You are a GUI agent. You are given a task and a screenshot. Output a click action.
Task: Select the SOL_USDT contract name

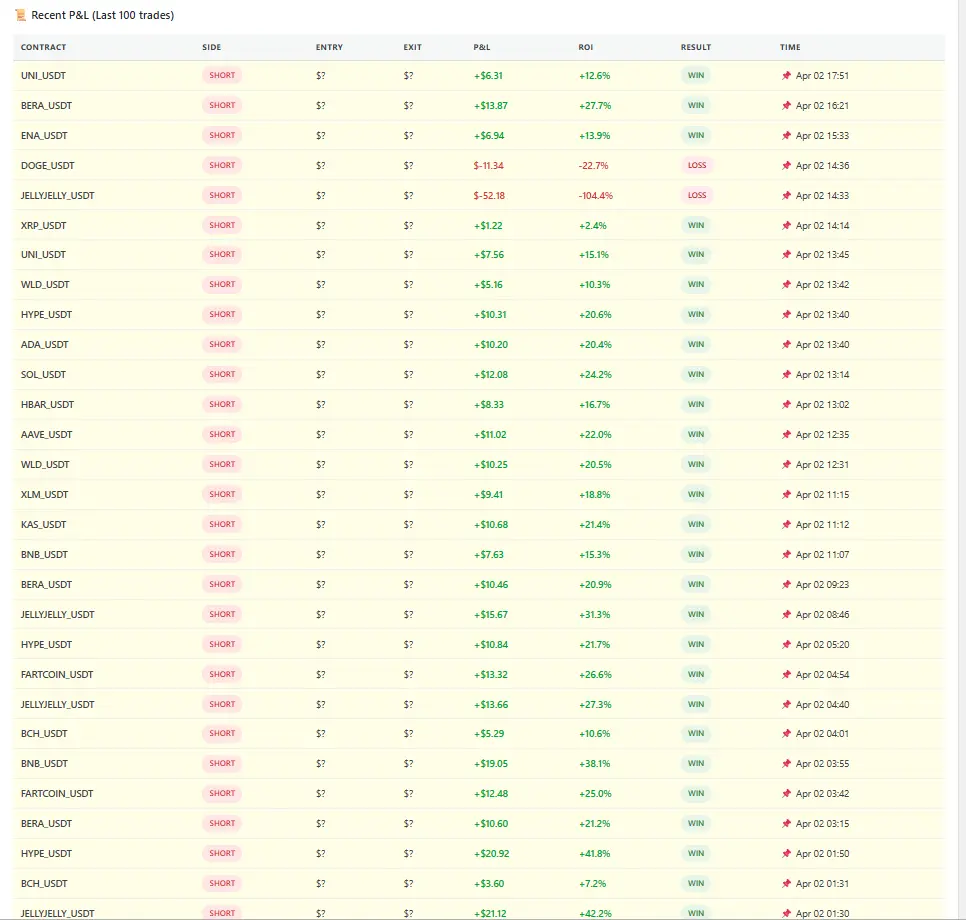[x=43, y=375]
